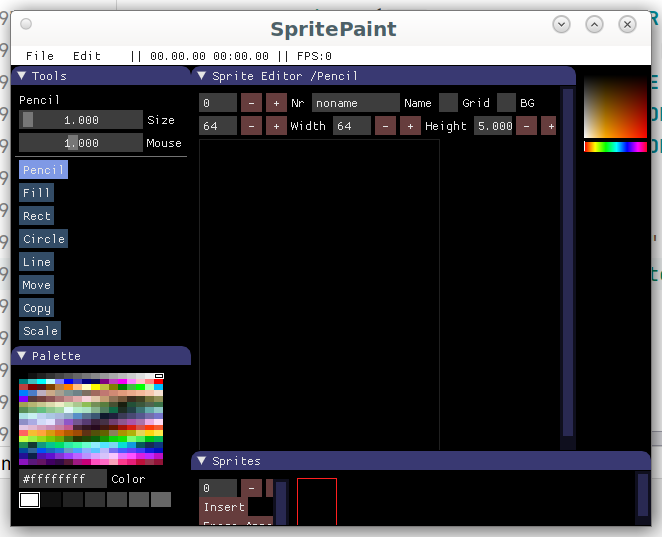
Task: Decrease the sprite Nr value
Action: 251,103
